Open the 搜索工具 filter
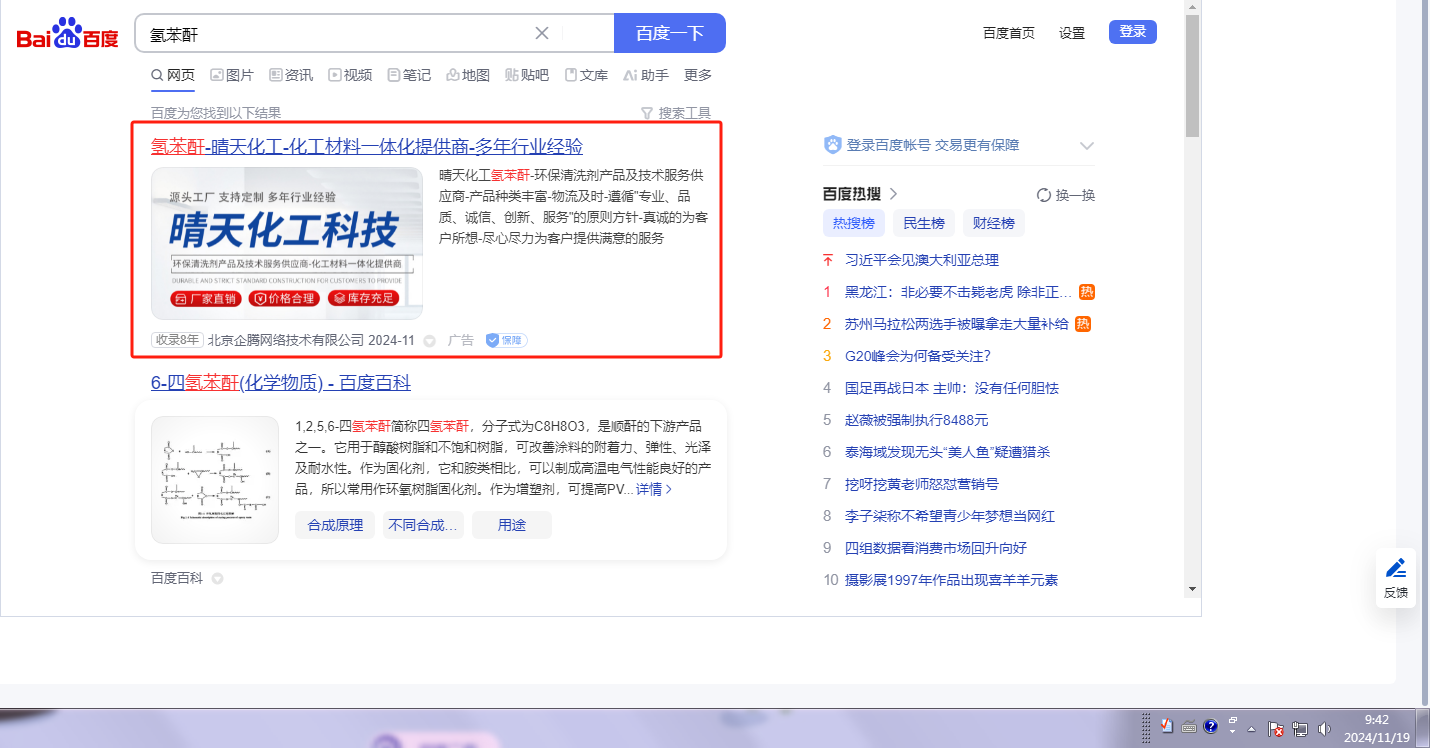1430x748 pixels. point(676,113)
